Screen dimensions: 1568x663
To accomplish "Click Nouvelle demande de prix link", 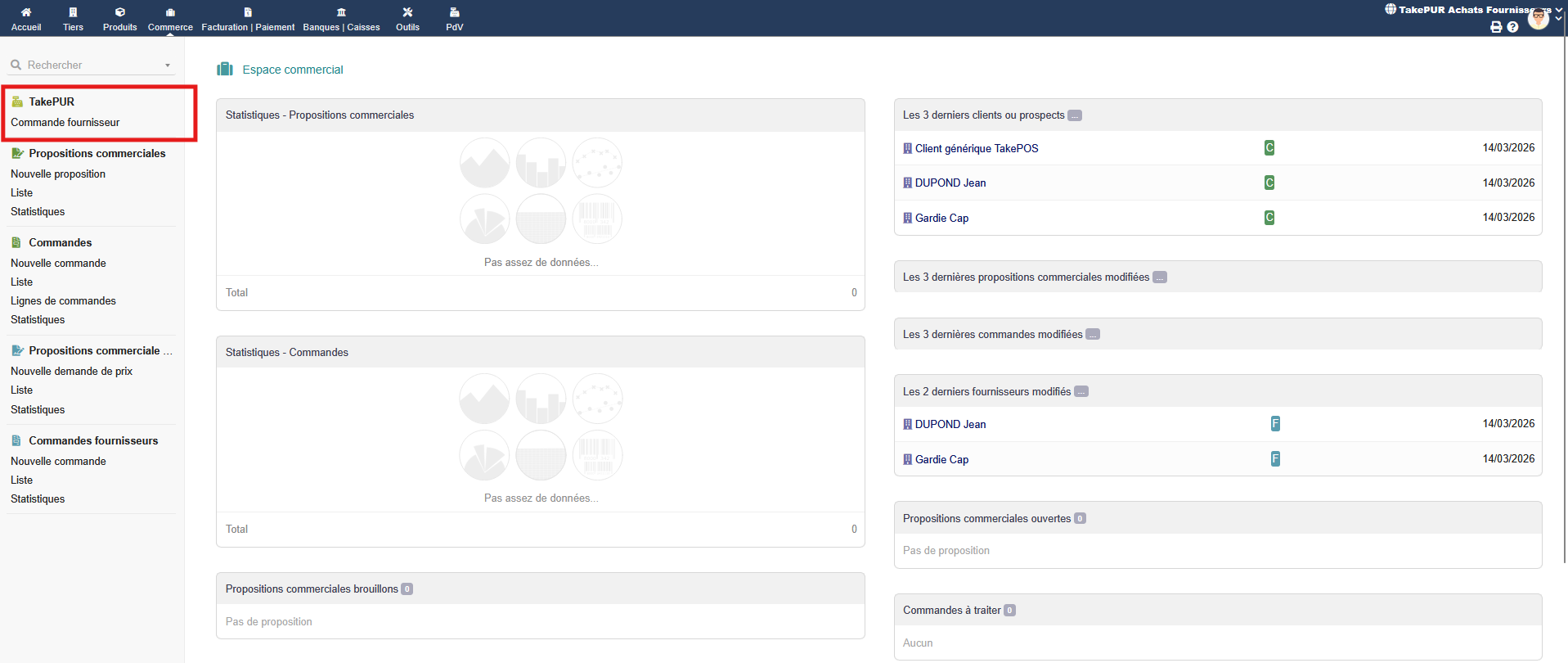I will (x=71, y=372).
